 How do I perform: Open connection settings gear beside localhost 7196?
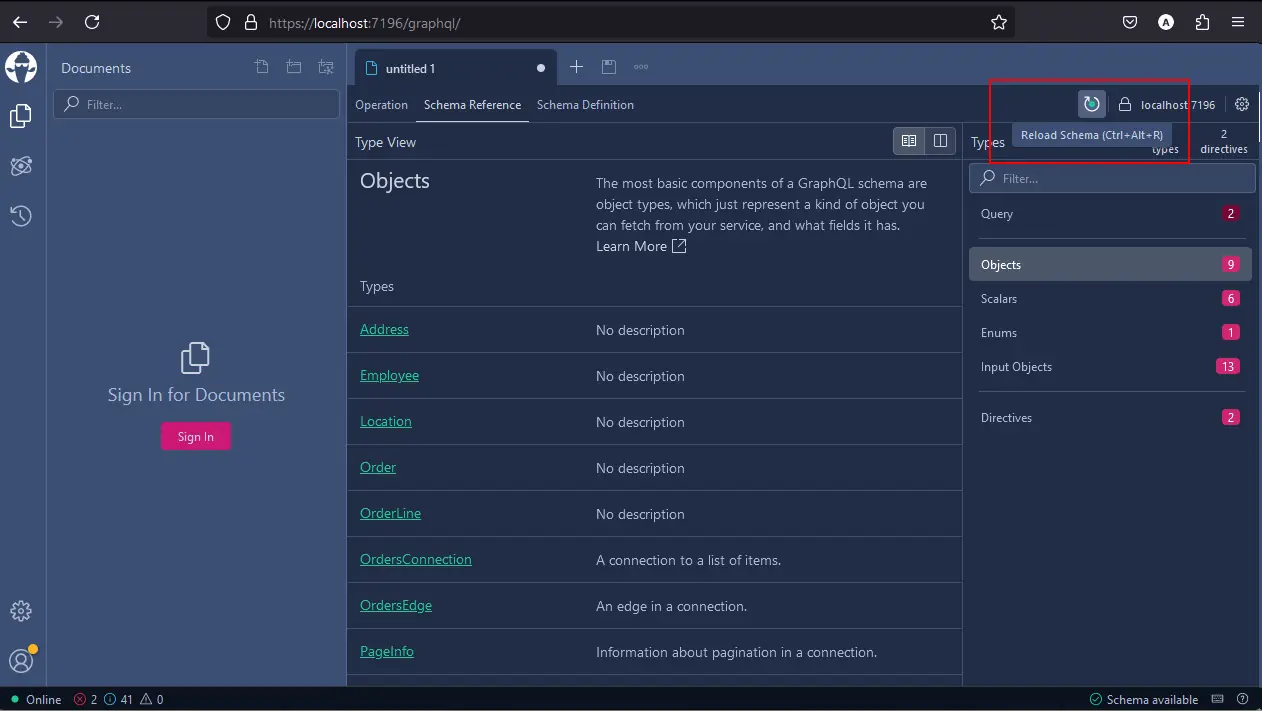tap(1242, 104)
